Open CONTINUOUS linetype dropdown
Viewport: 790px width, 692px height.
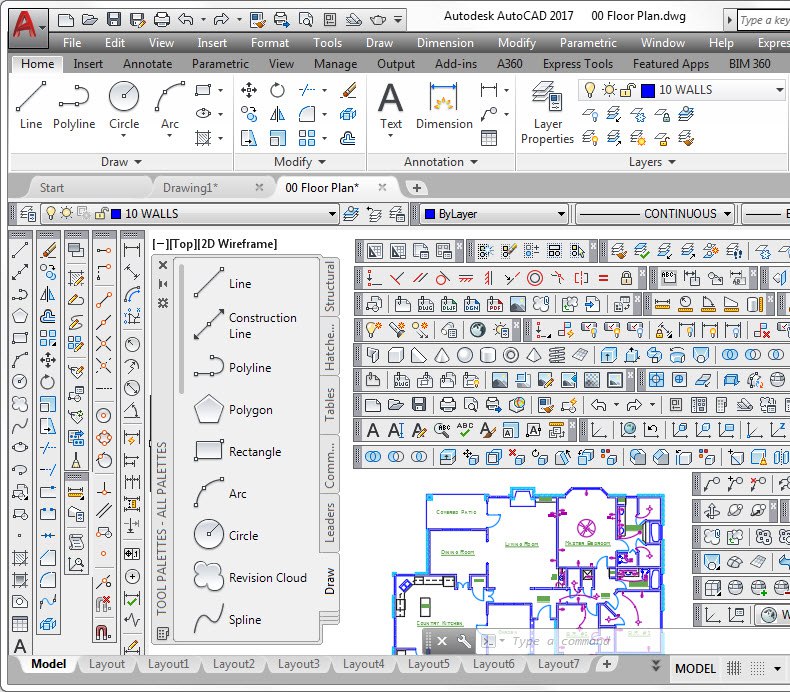[728, 214]
